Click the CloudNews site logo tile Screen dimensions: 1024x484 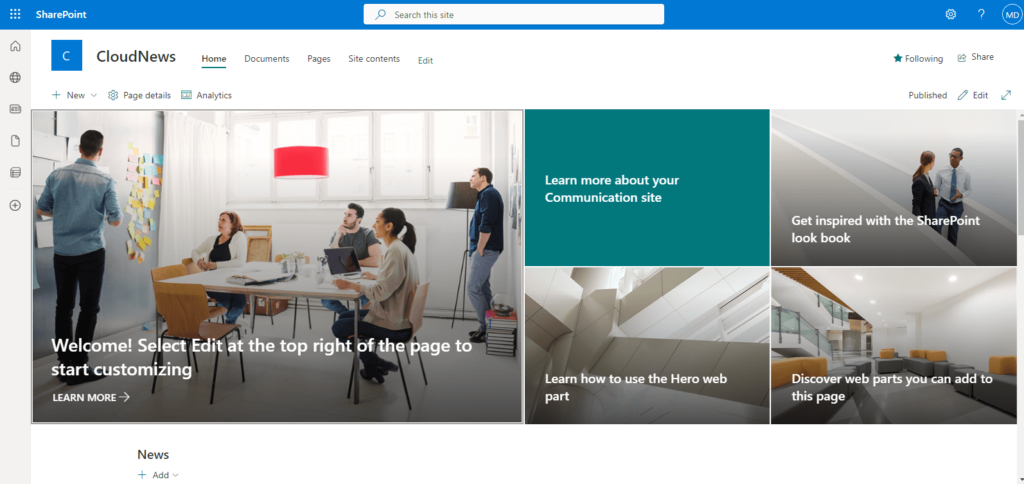pyautogui.click(x=67, y=56)
